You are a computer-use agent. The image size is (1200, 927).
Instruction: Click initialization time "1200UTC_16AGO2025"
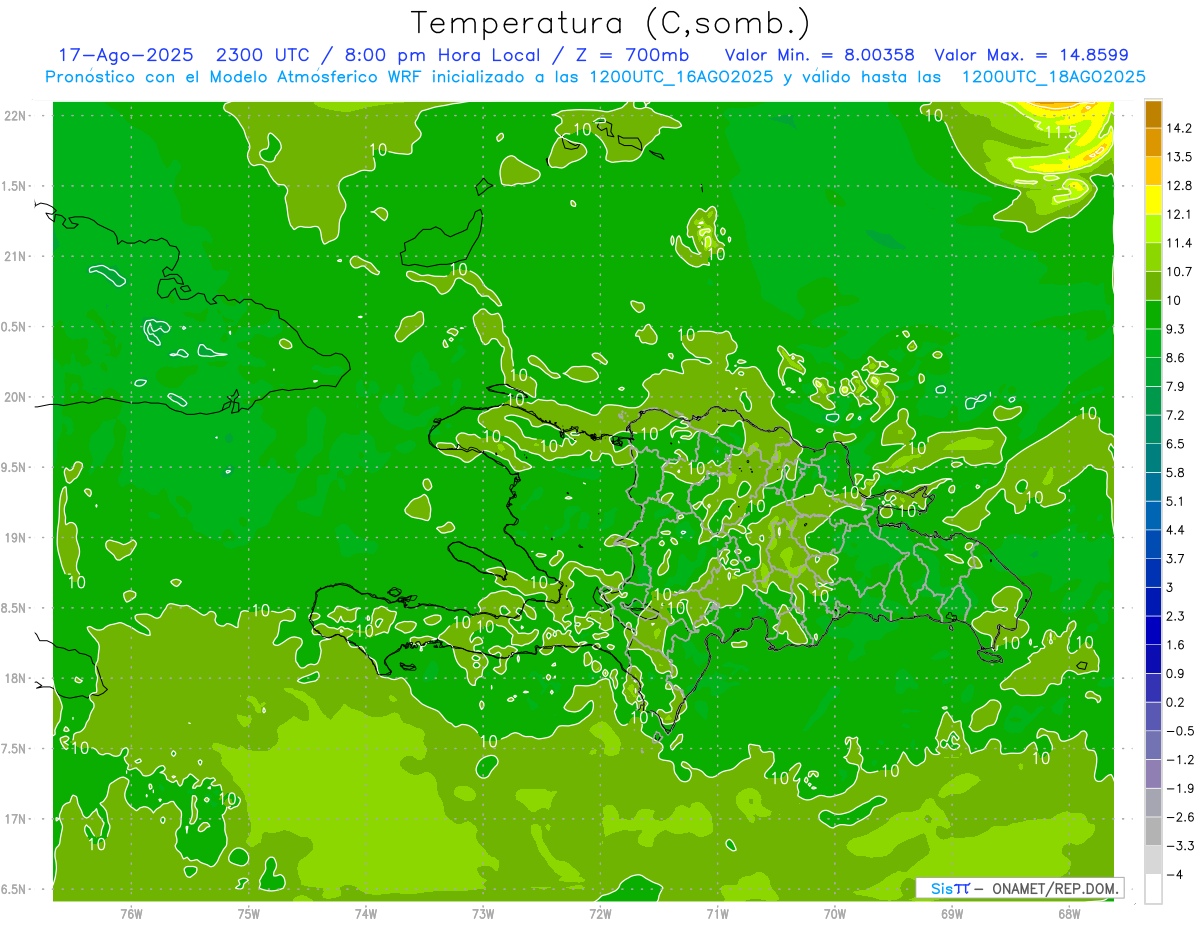coord(681,77)
